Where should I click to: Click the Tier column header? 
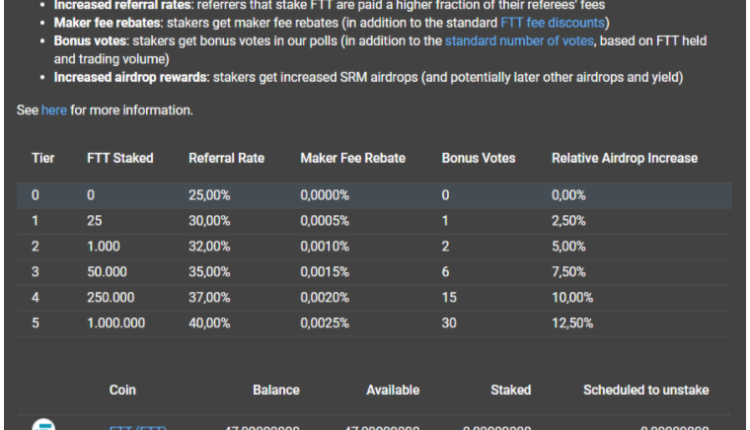43,158
